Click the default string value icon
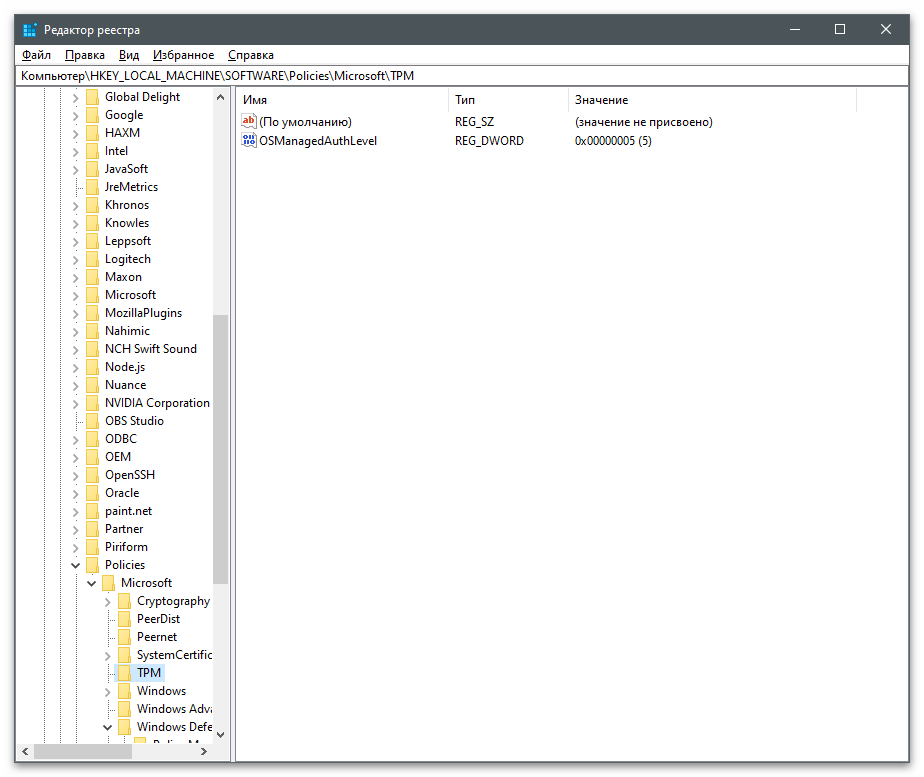Image resolution: width=924 pixels, height=777 pixels. pos(249,122)
